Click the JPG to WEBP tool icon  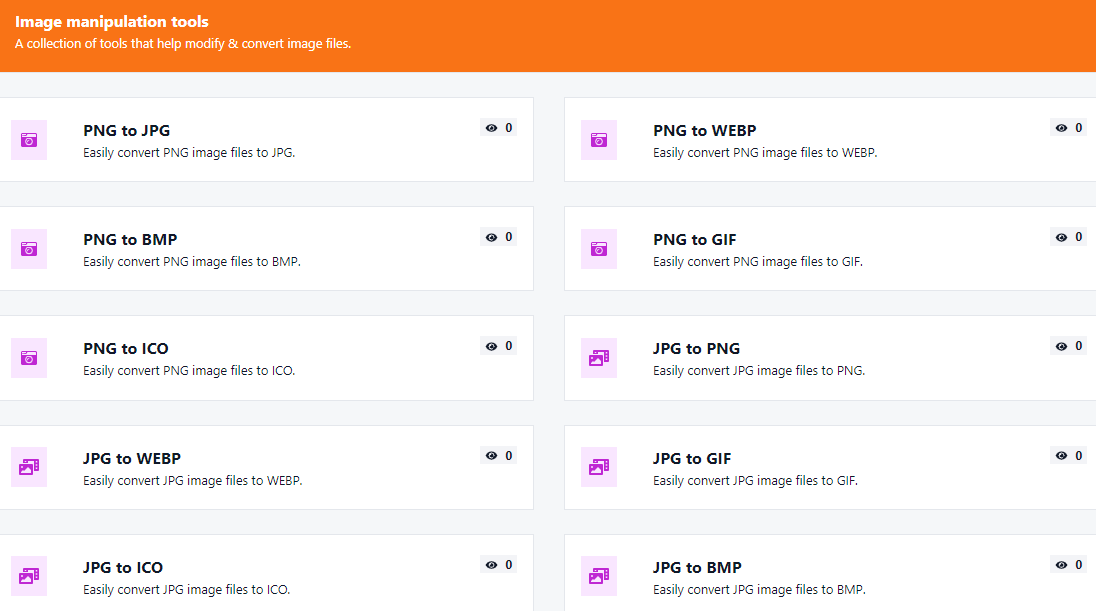point(29,467)
